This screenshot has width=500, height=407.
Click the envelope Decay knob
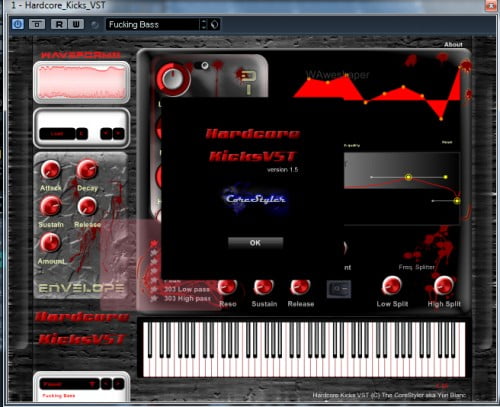(x=87, y=169)
